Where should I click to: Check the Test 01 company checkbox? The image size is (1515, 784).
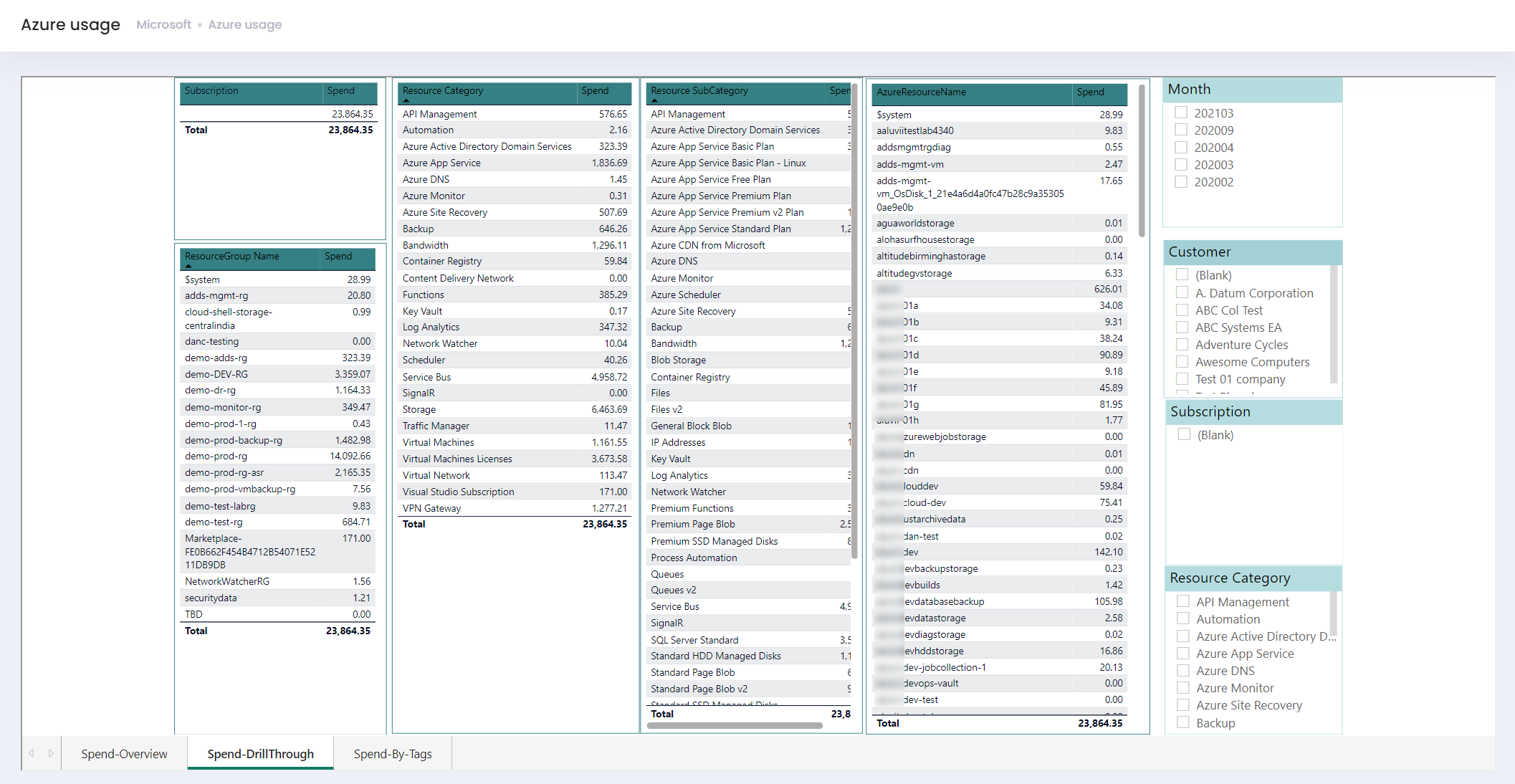1182,378
